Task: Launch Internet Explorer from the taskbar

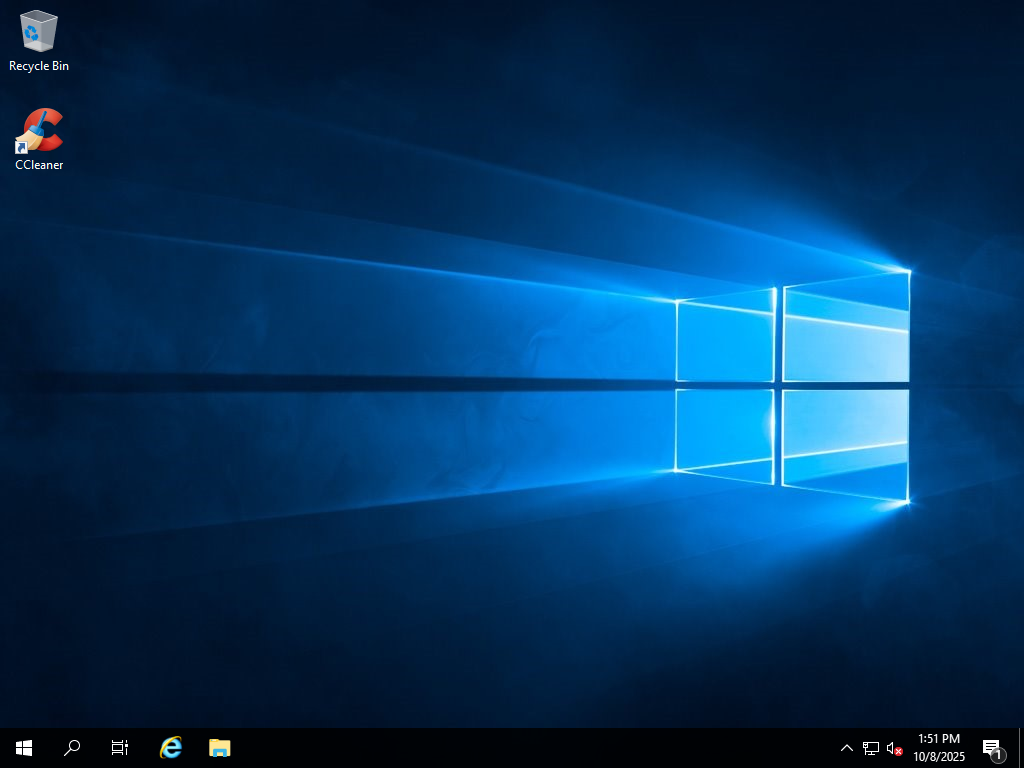Action: (x=171, y=748)
